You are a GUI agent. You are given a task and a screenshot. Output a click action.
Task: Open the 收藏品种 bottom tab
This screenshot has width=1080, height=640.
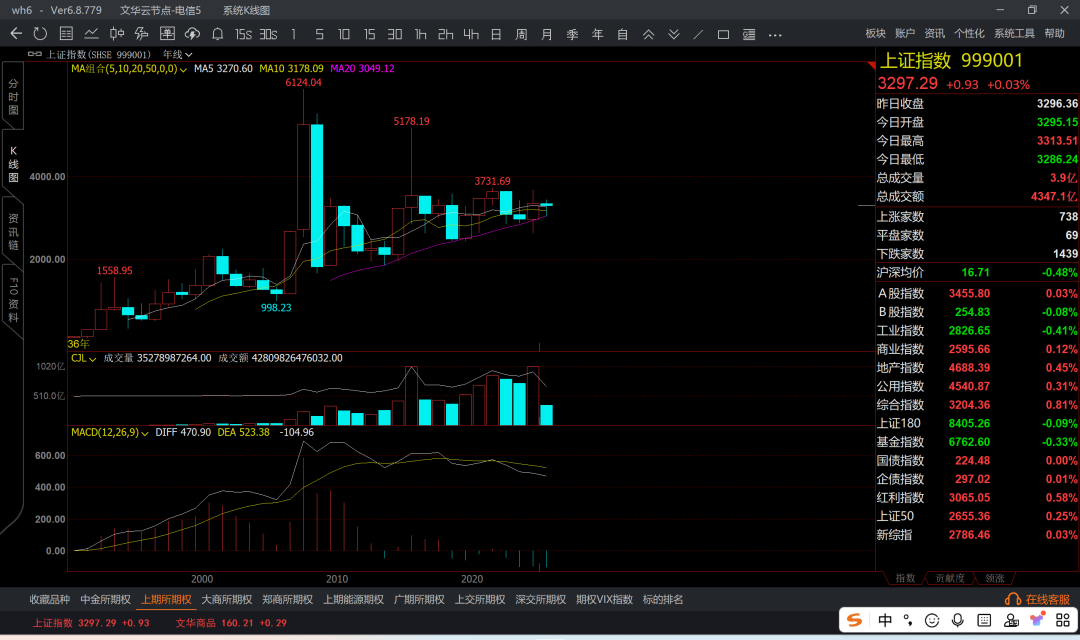tap(50, 599)
